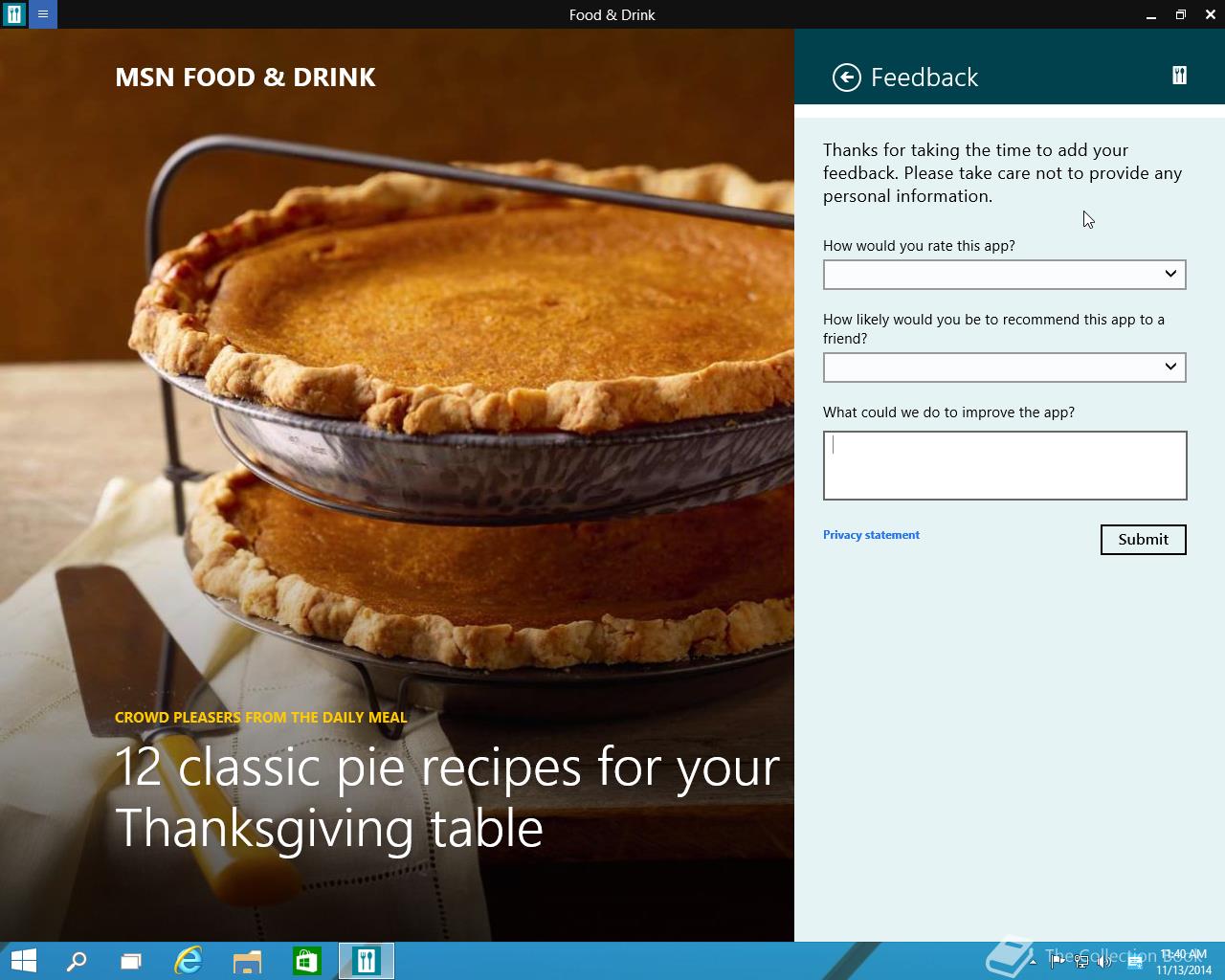
Task: Show hidden tray icons arrow
Action: pos(1033,962)
